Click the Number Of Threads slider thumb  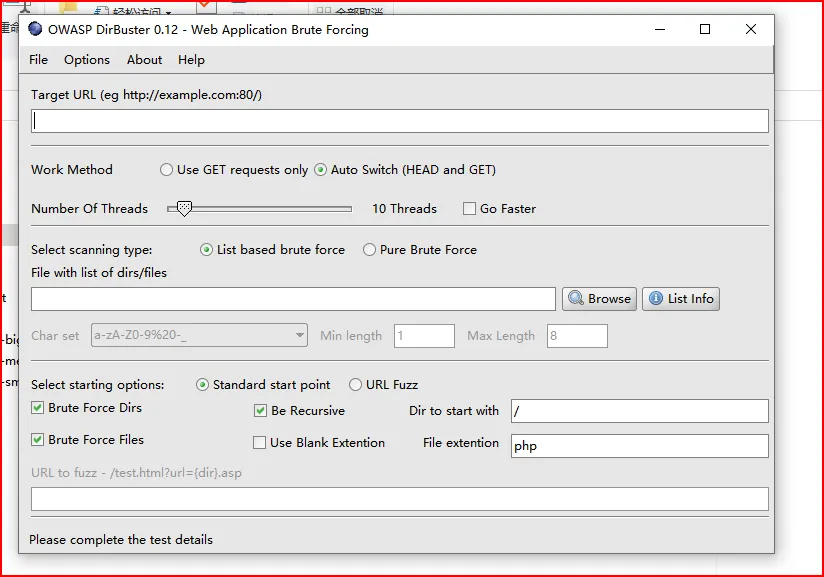(x=184, y=209)
